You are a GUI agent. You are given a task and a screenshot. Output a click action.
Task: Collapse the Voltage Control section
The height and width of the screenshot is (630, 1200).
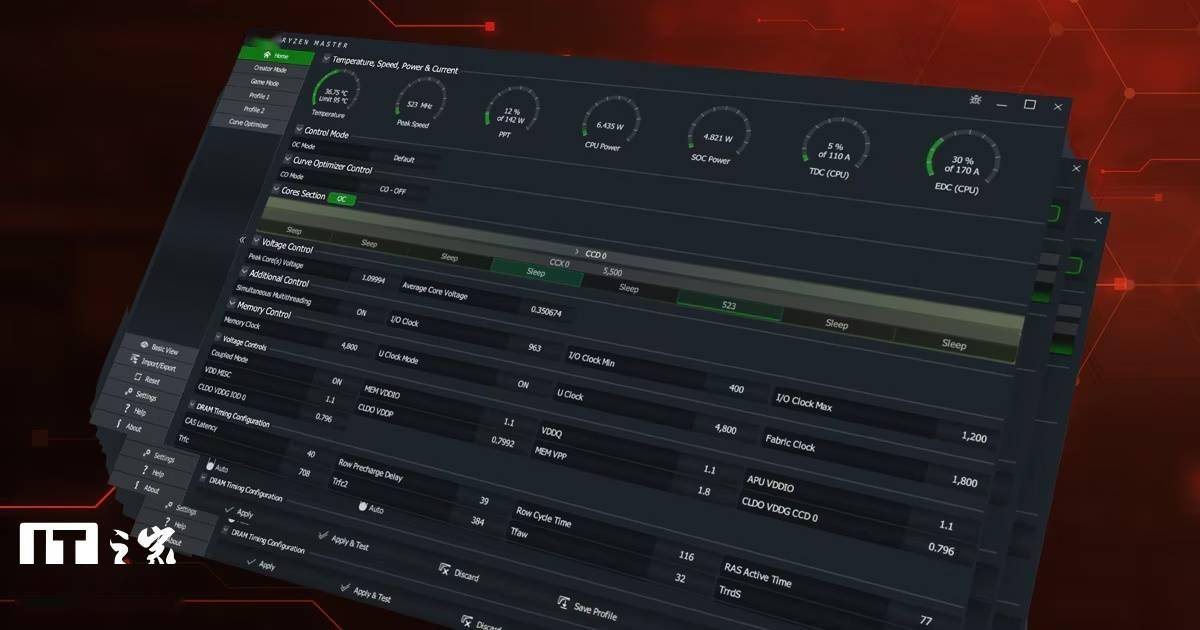point(256,241)
